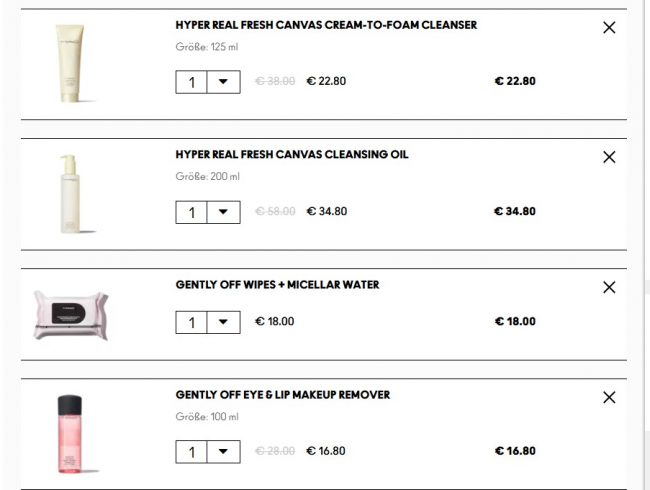Viewport: 650px width, 490px height.
Task: Remove Fresh Canvas Cleansing Oil item
Action: pos(610,157)
